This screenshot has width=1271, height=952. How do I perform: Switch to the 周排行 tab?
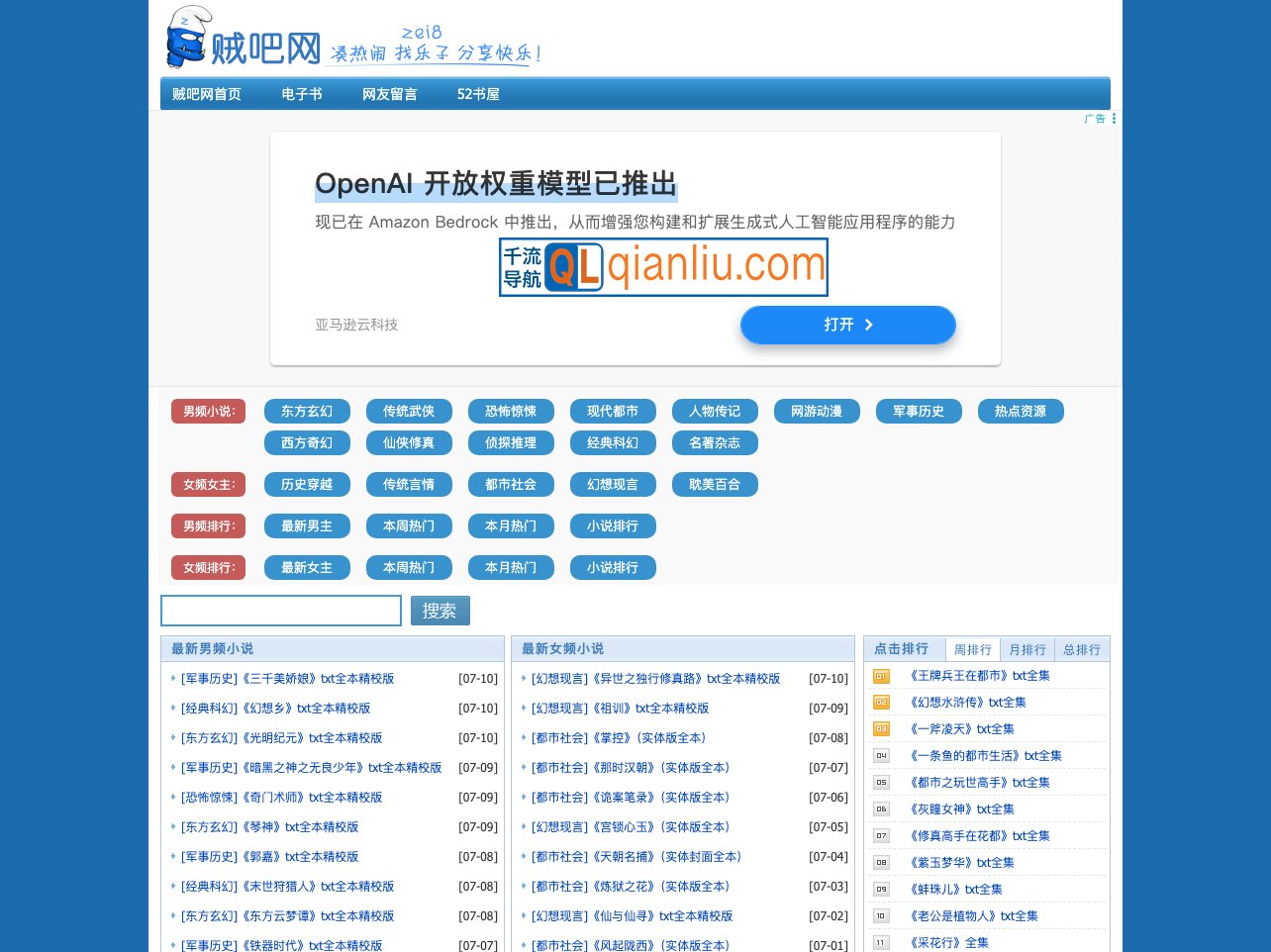(x=973, y=649)
